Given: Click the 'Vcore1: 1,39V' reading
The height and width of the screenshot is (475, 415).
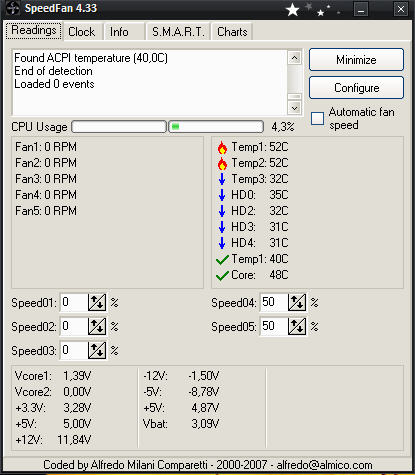Looking at the screenshot, I should click(53, 376).
